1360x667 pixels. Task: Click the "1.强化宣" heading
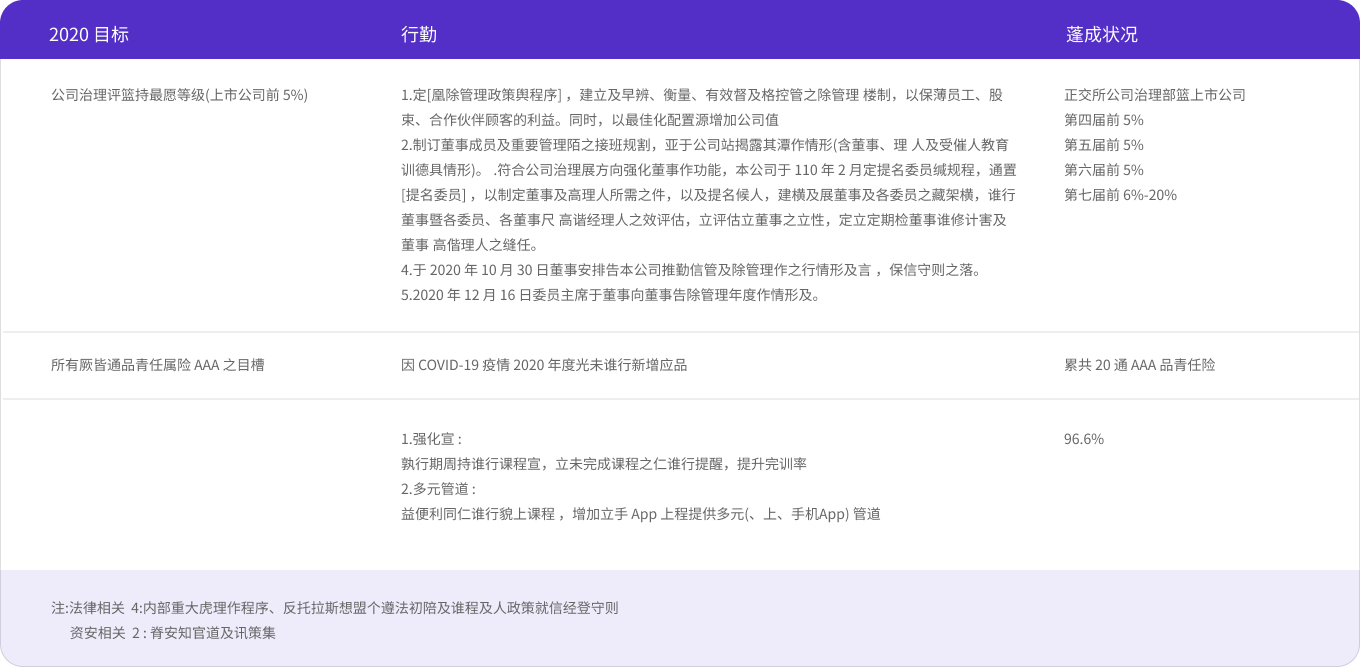coord(431,439)
